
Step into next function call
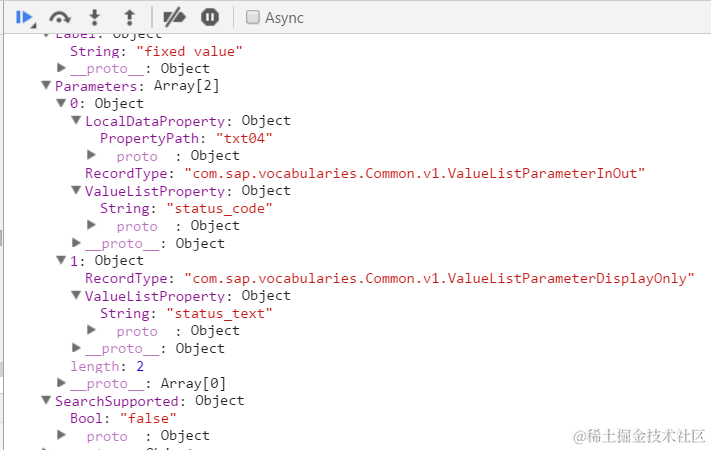point(94,18)
